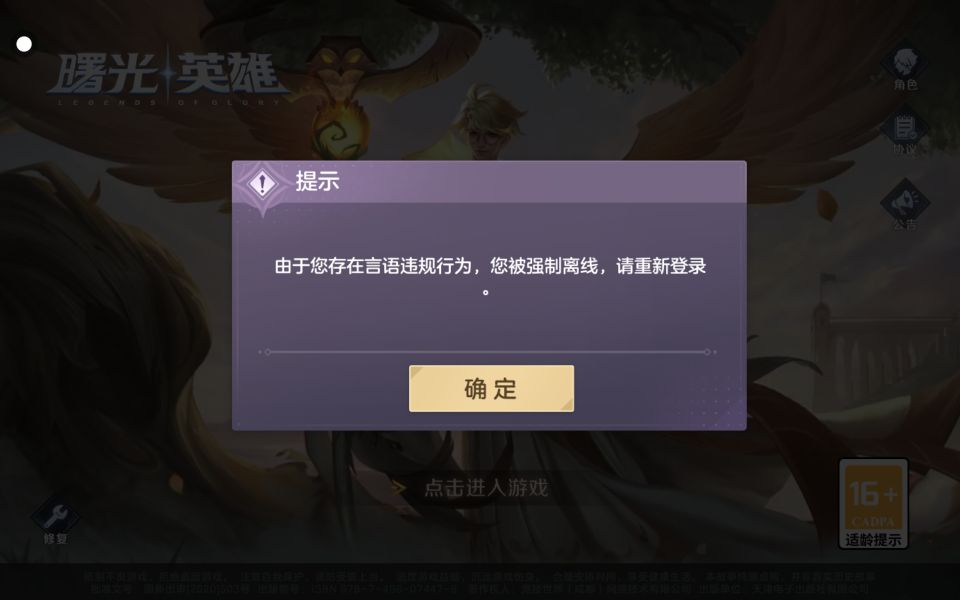Screen dimensions: 960x600
Task: Confirm the dialog with 确定 button
Action: (x=491, y=389)
